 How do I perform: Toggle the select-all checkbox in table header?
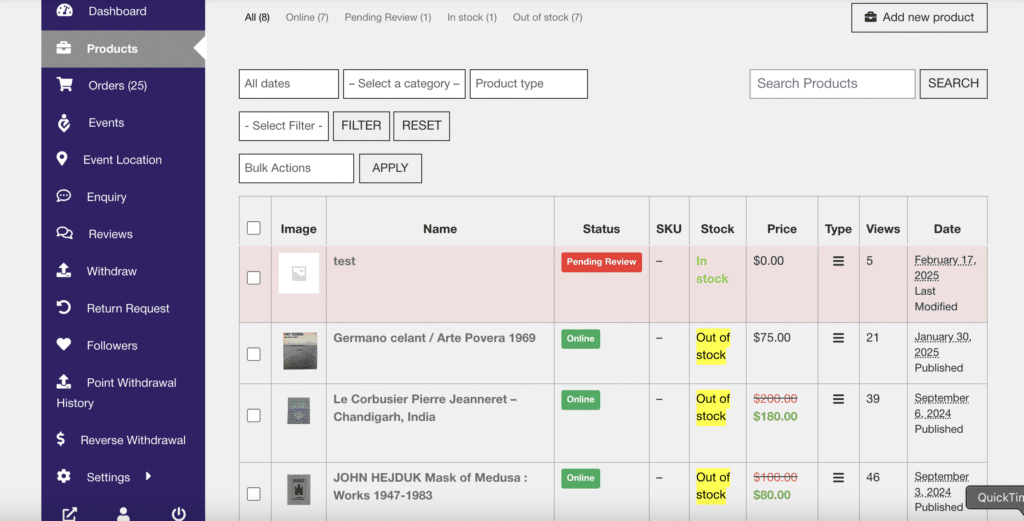253,228
